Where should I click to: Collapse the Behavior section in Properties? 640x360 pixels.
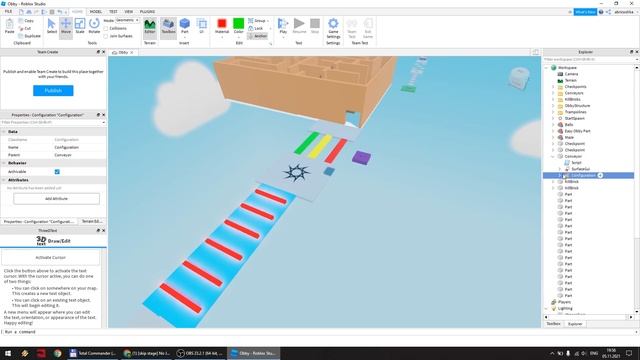point(4,163)
